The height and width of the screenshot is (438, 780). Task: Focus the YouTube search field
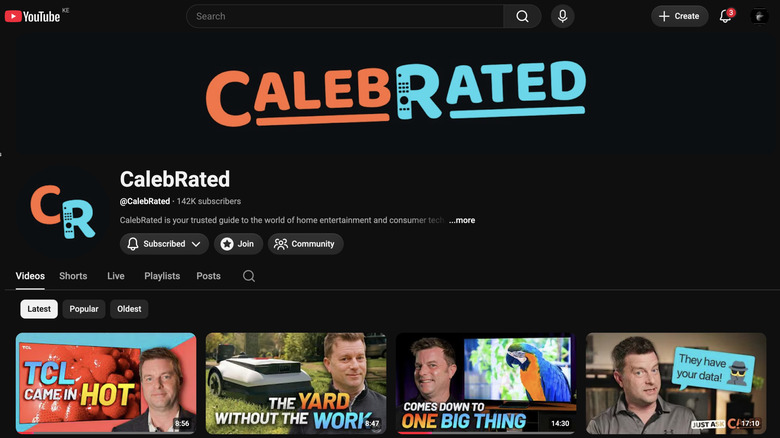point(345,16)
